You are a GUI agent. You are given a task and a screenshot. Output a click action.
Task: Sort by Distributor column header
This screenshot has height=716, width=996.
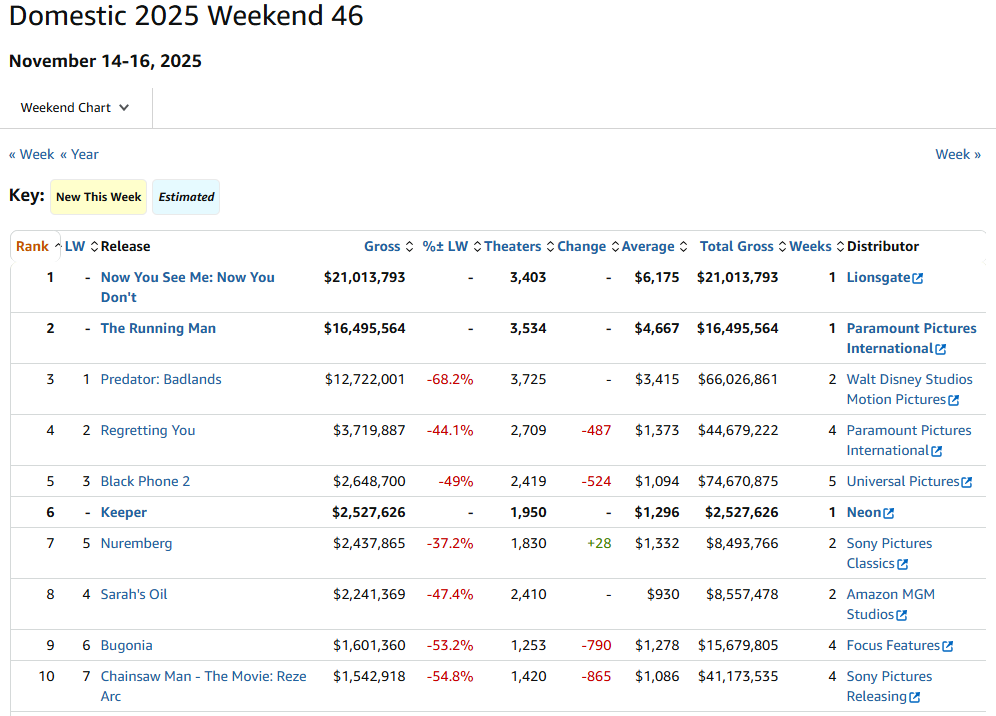pos(882,247)
